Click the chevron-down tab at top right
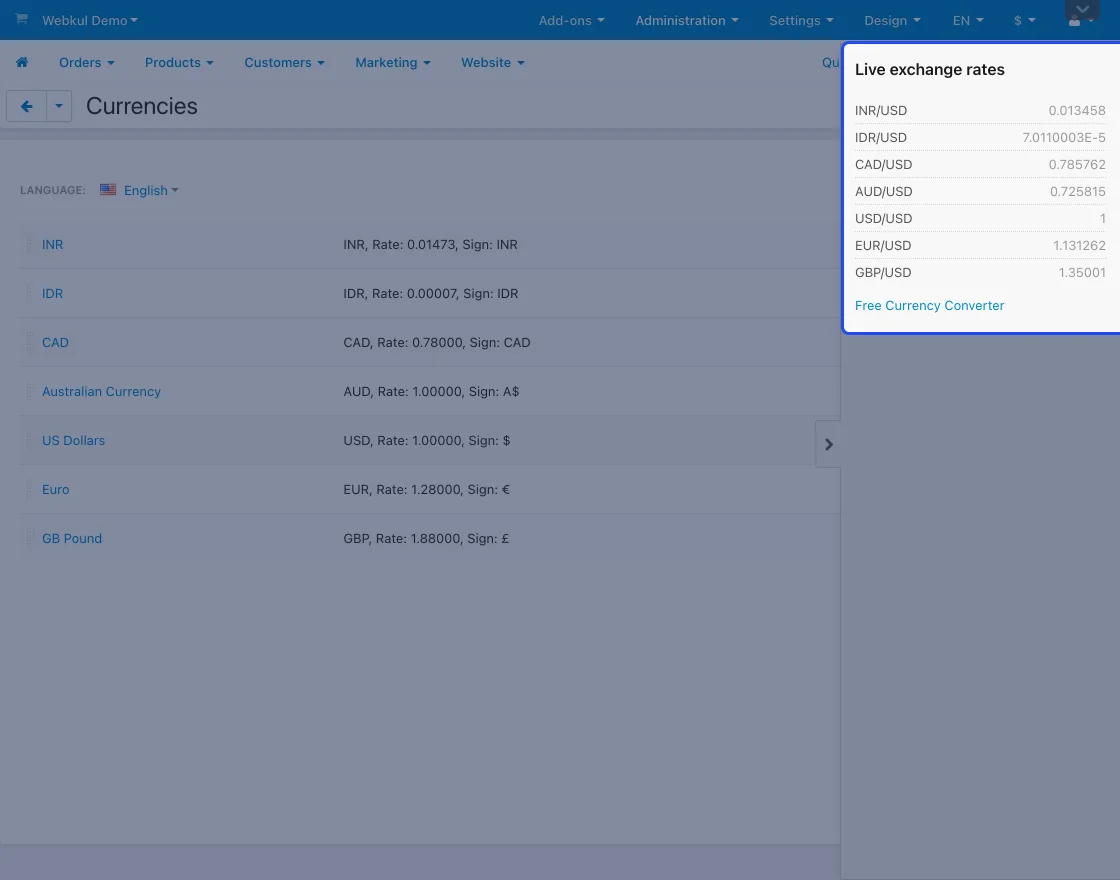Image resolution: width=1120 pixels, height=880 pixels. point(1082,10)
